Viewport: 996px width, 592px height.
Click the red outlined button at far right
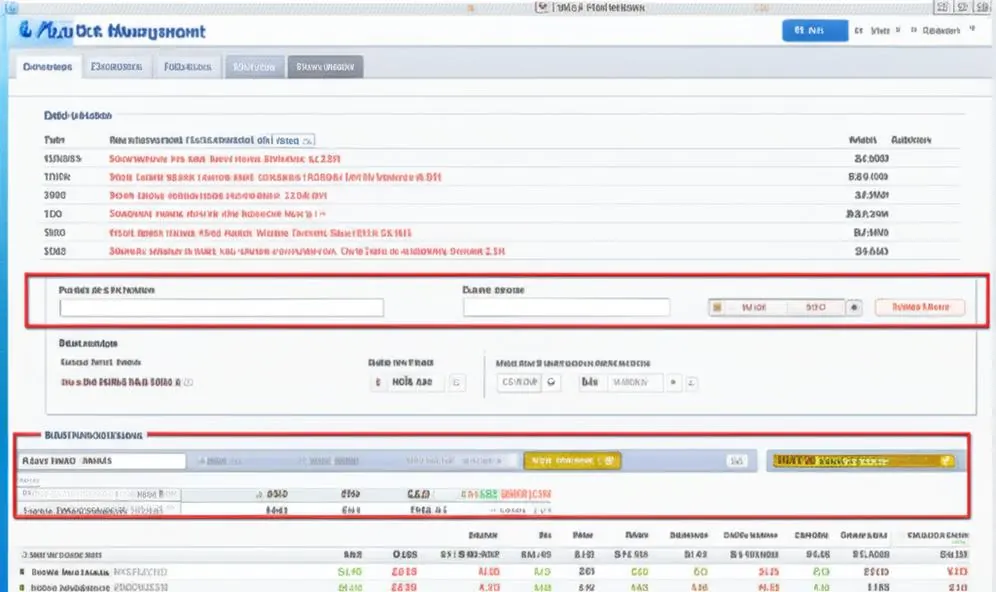tap(920, 307)
